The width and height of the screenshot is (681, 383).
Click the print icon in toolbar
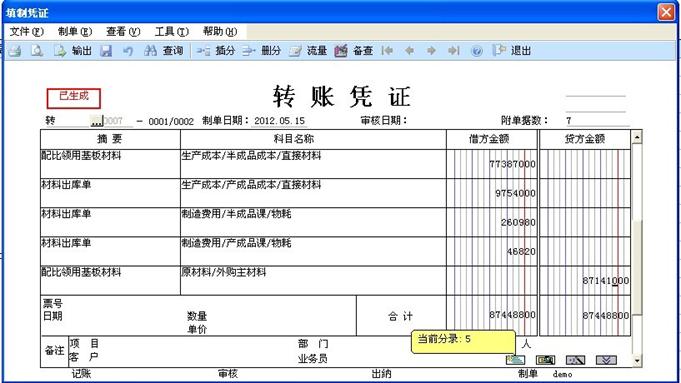(x=15, y=51)
